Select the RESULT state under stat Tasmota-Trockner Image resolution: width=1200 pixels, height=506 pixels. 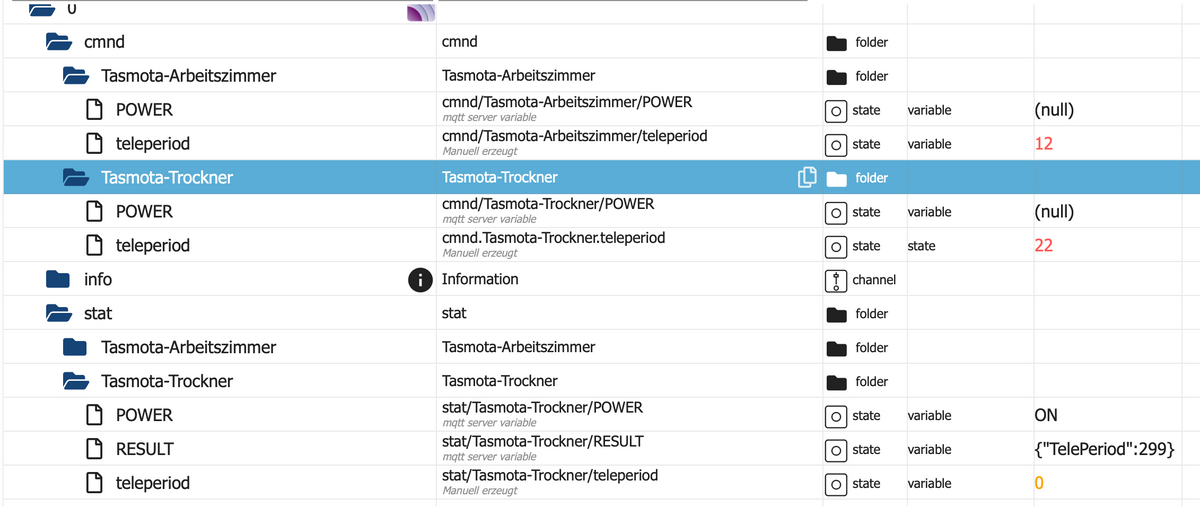(144, 449)
